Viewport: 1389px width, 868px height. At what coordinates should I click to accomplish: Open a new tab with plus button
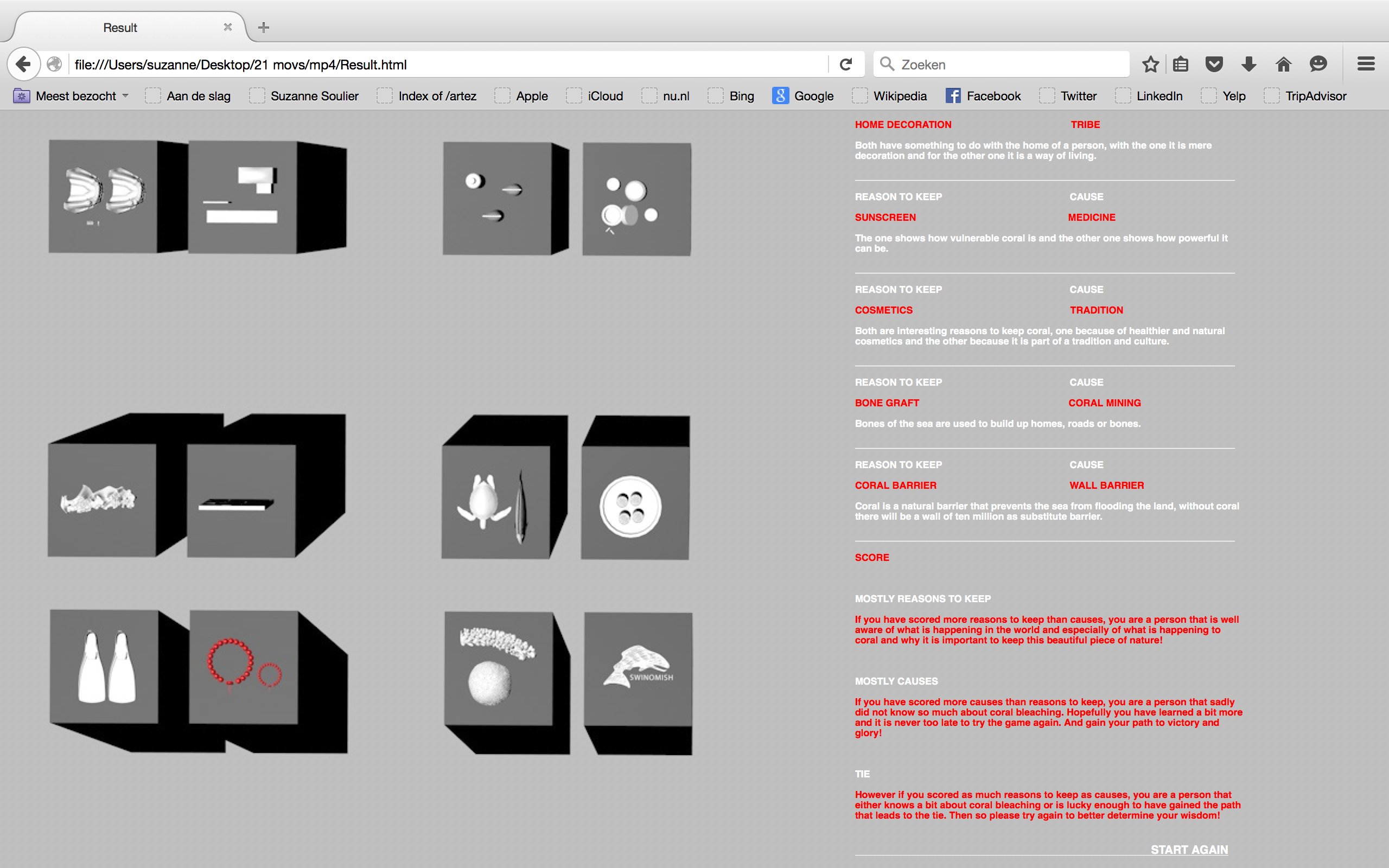click(264, 28)
